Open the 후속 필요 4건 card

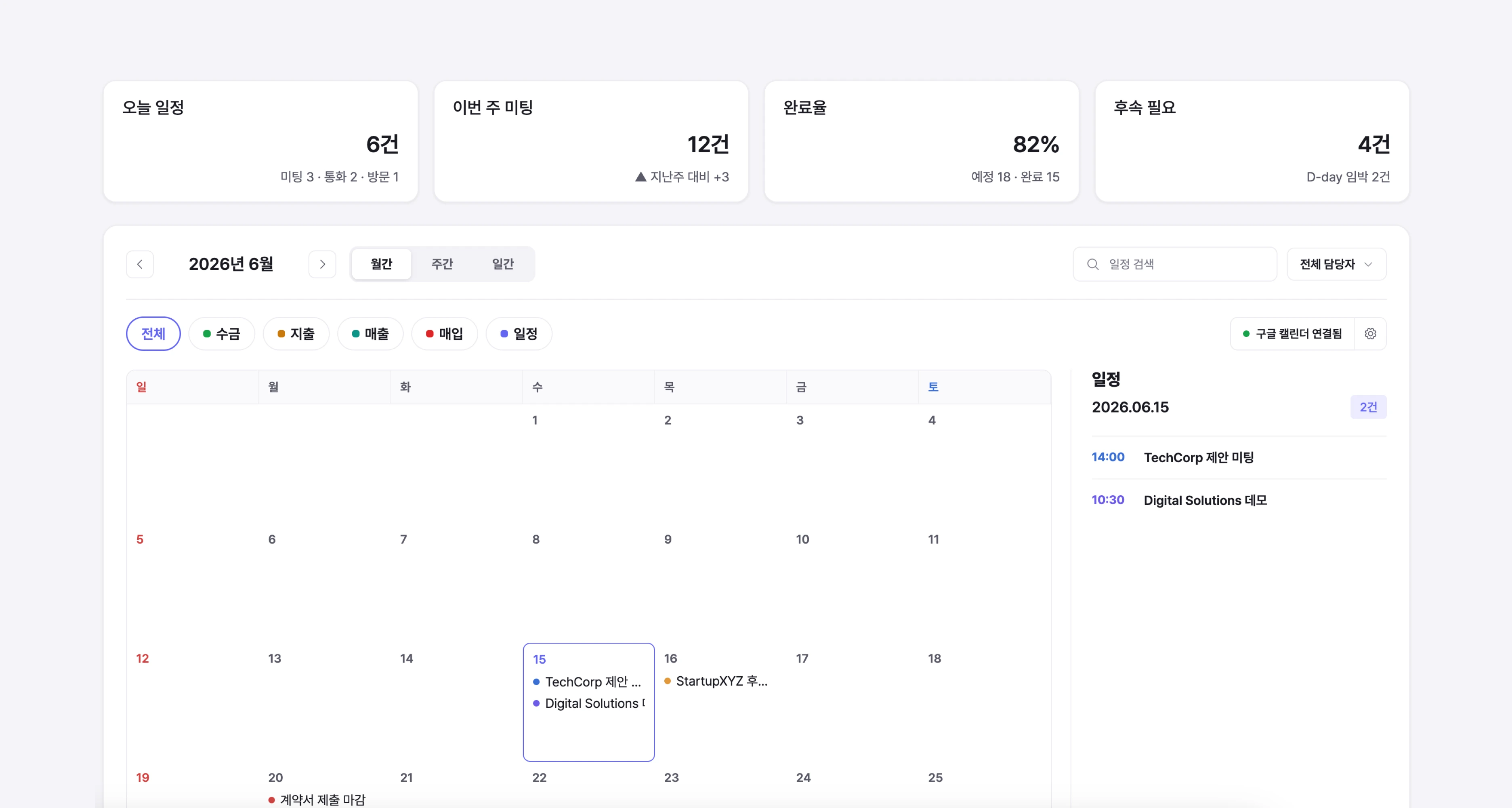(1252, 141)
